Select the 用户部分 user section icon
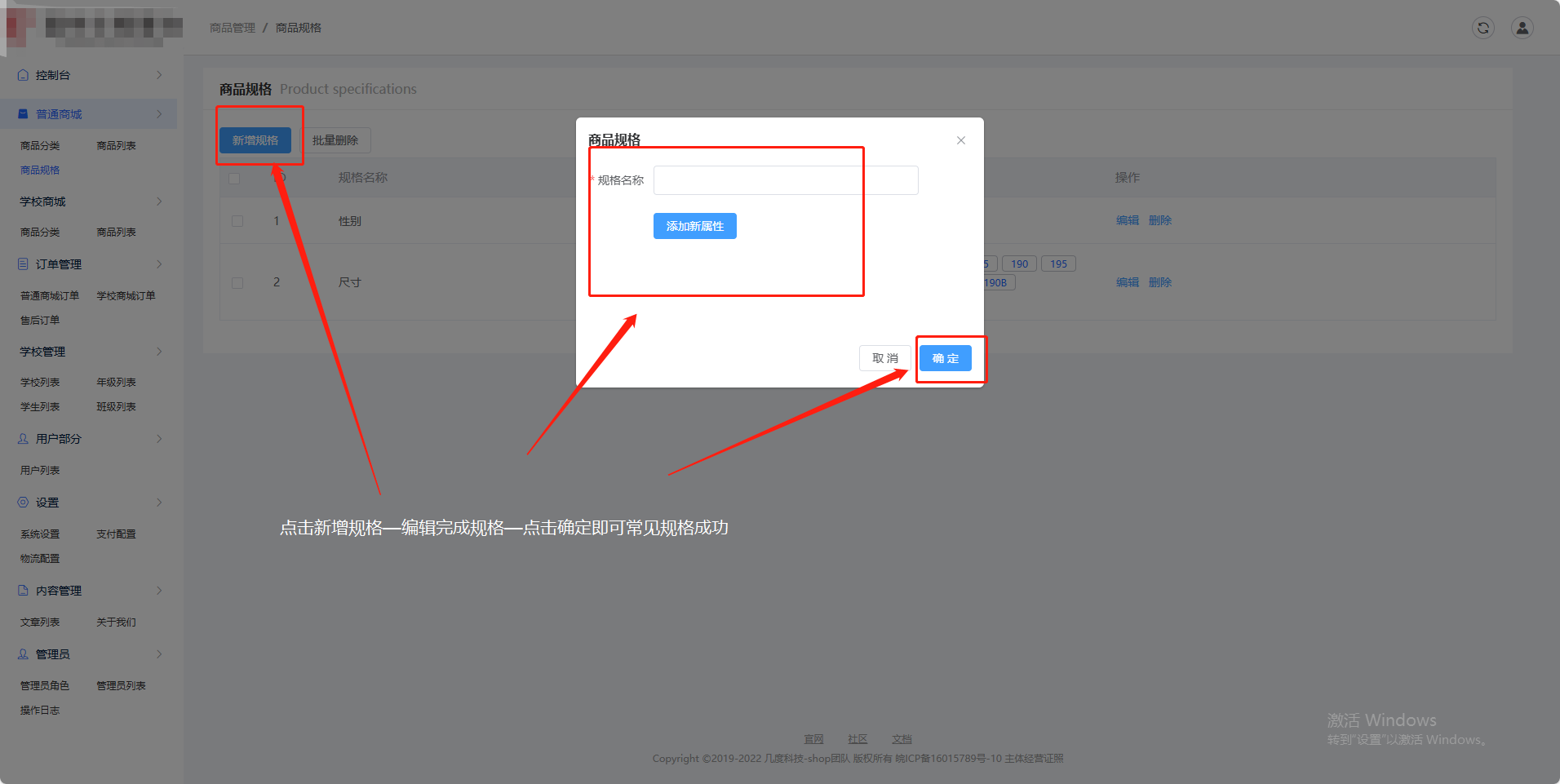This screenshot has width=1560, height=784. (x=22, y=438)
